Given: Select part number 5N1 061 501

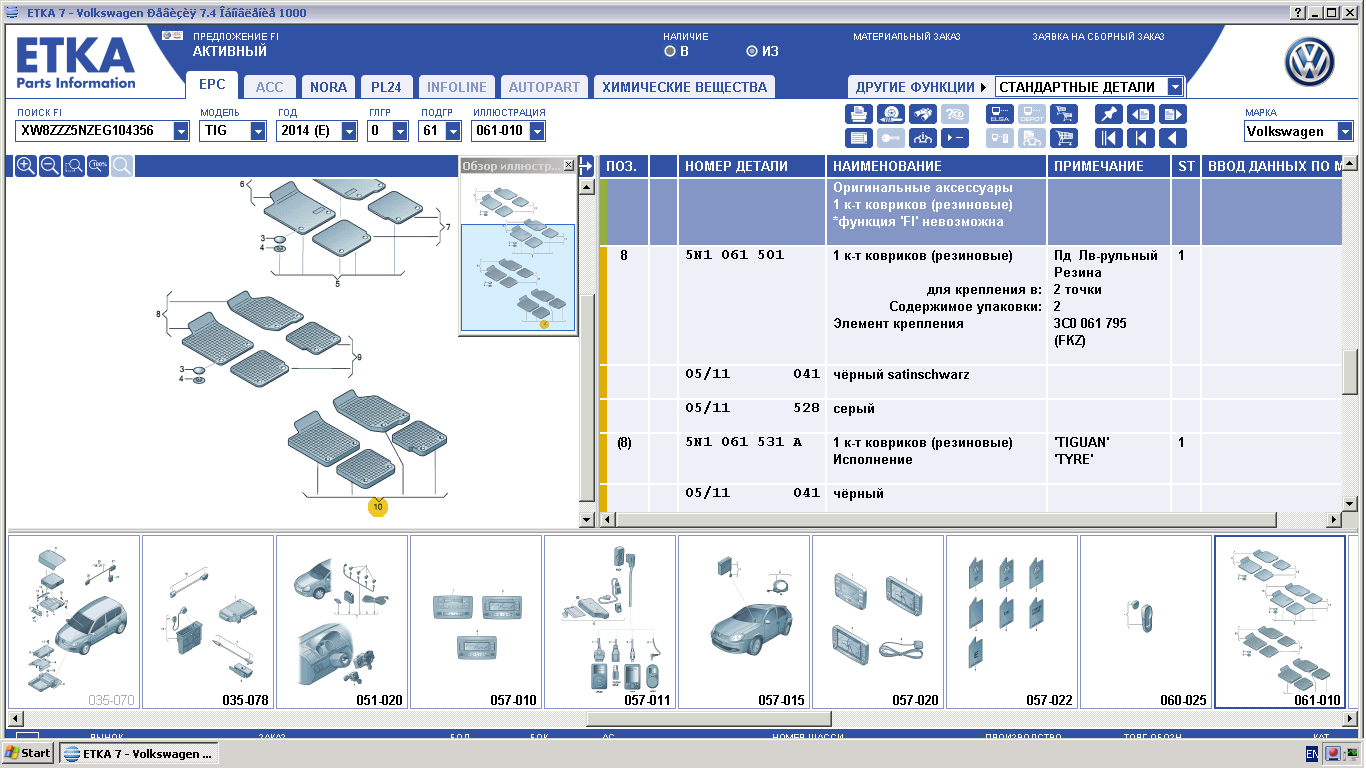Looking at the screenshot, I should pos(735,255).
